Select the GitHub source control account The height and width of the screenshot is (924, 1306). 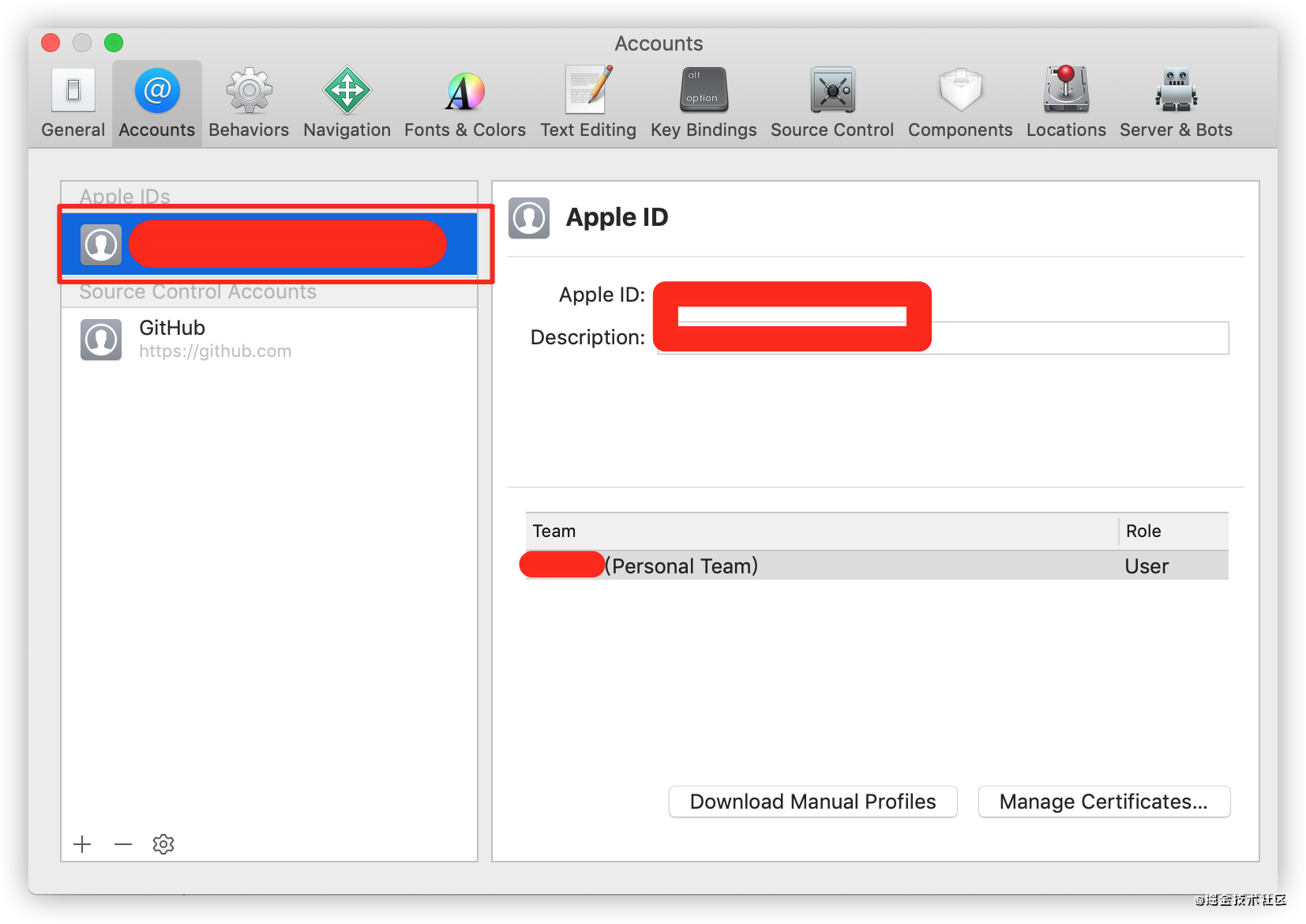pos(269,340)
